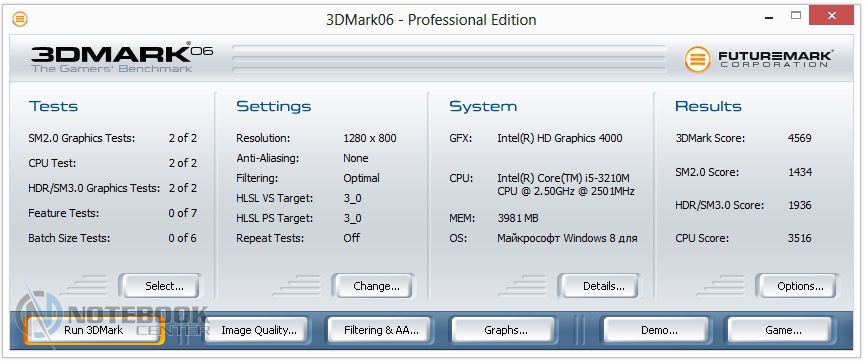Click the System section heading
Image resolution: width=865 pixels, height=362 pixels.
483,106
